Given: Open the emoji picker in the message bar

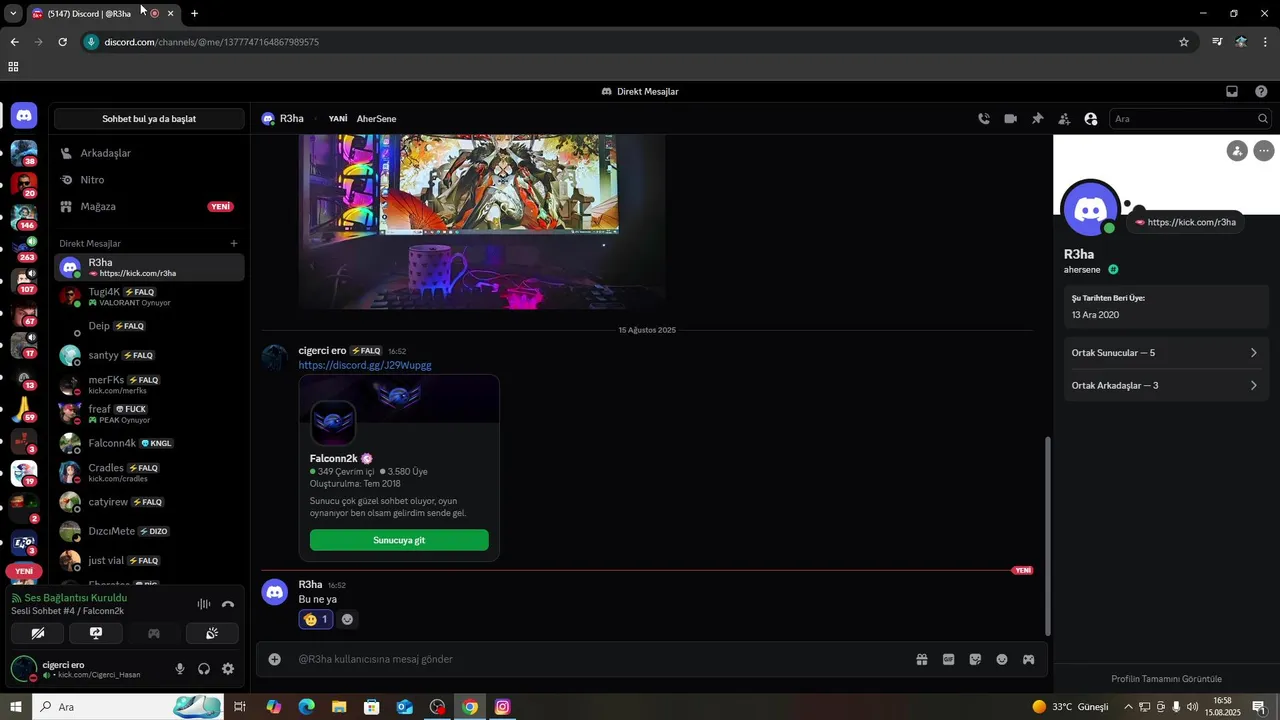Looking at the screenshot, I should click(x=1002, y=659).
